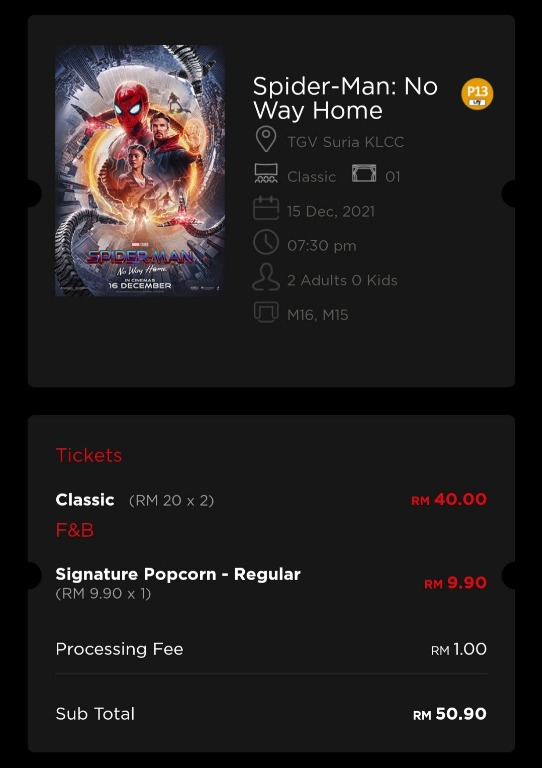The height and width of the screenshot is (768, 542).
Task: Click the Tickets section heading
Action: click(x=89, y=456)
